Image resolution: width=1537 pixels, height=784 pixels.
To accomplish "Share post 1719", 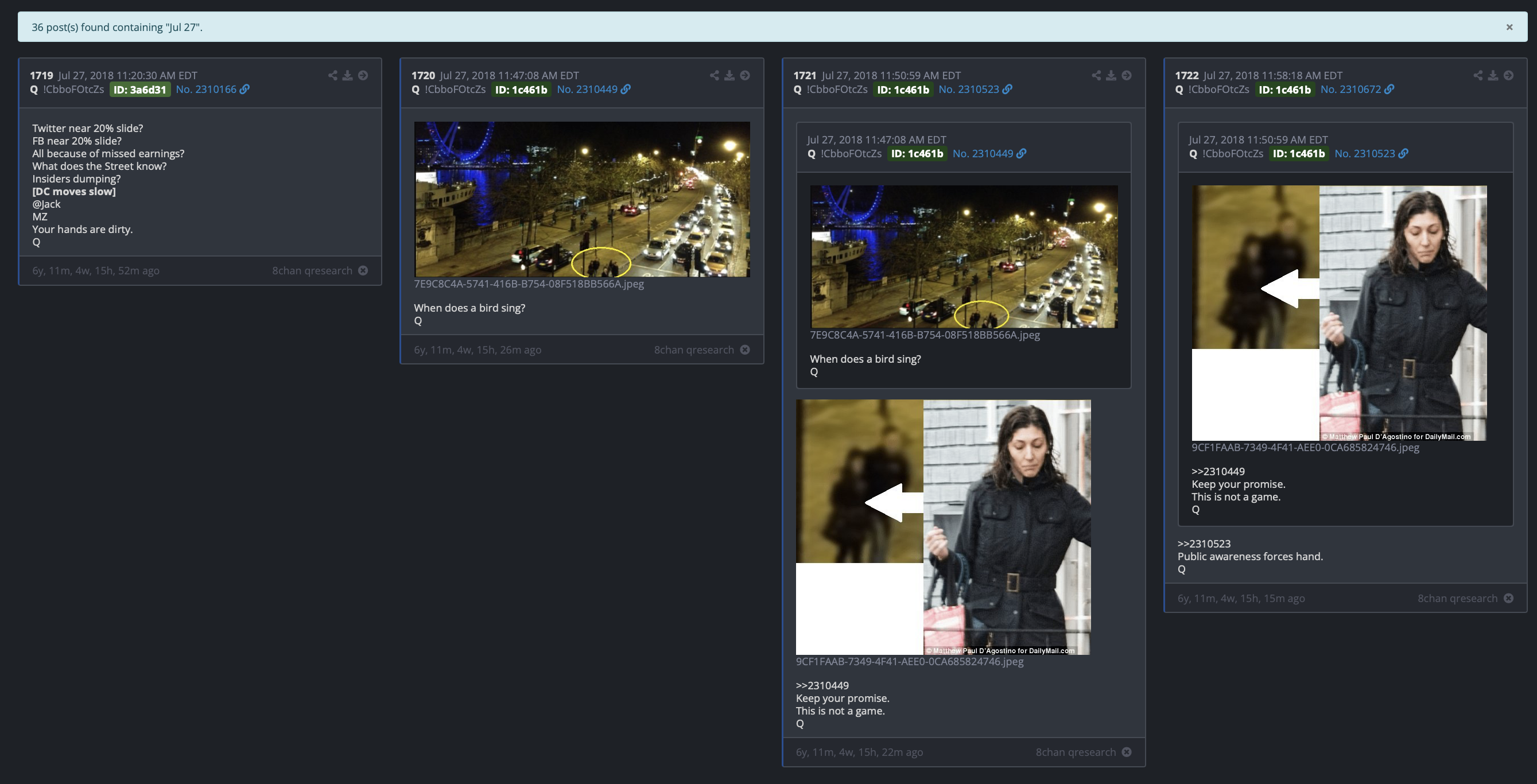I will coord(332,75).
